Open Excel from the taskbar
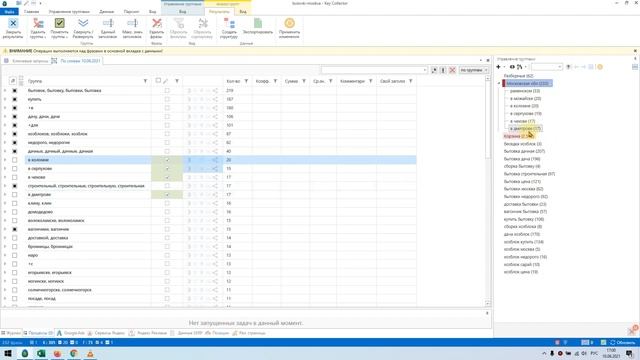 (x=41, y=353)
